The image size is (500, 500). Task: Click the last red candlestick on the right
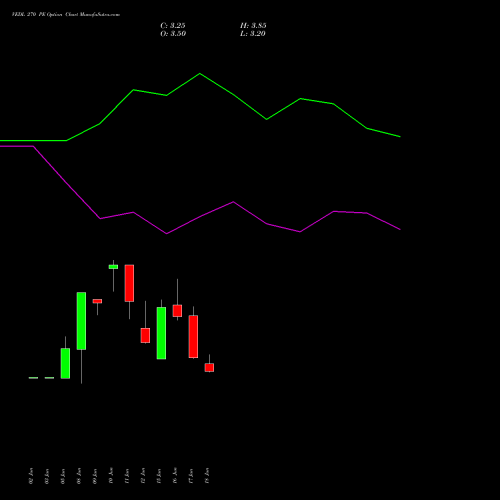(209, 367)
